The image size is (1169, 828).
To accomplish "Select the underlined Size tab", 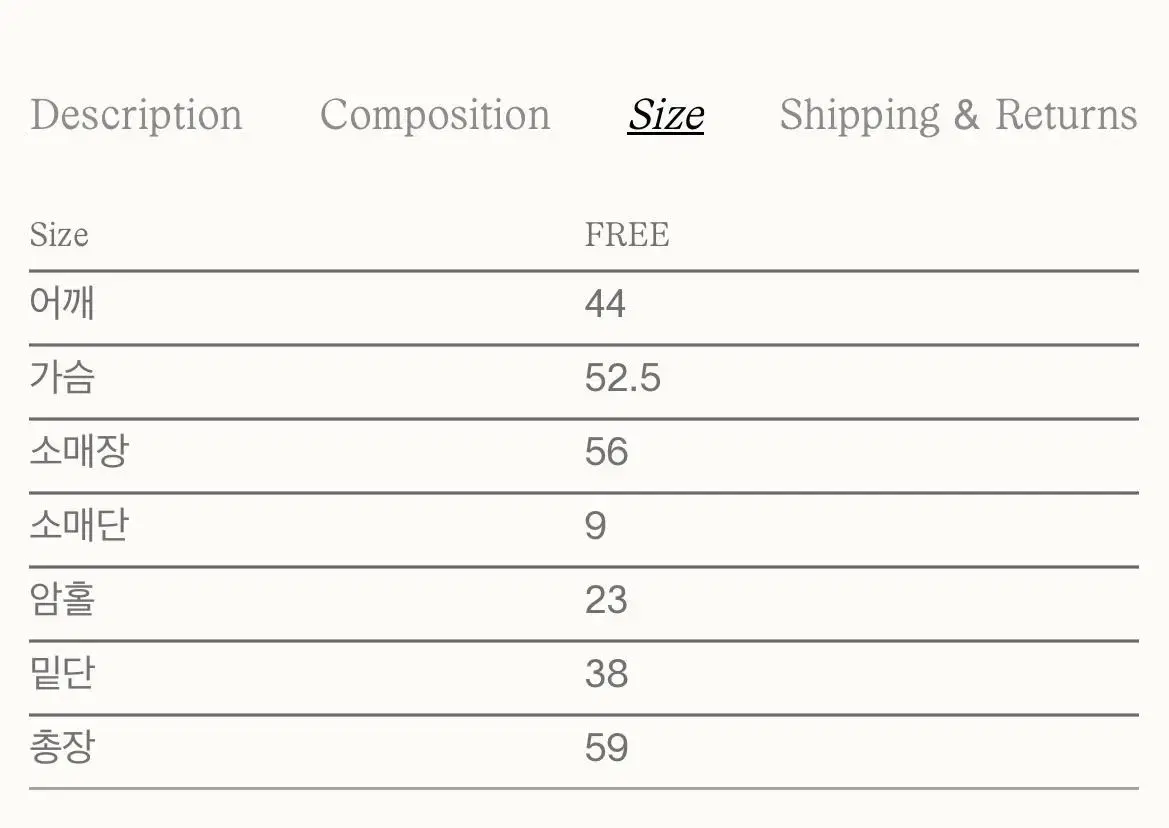I will [666, 116].
